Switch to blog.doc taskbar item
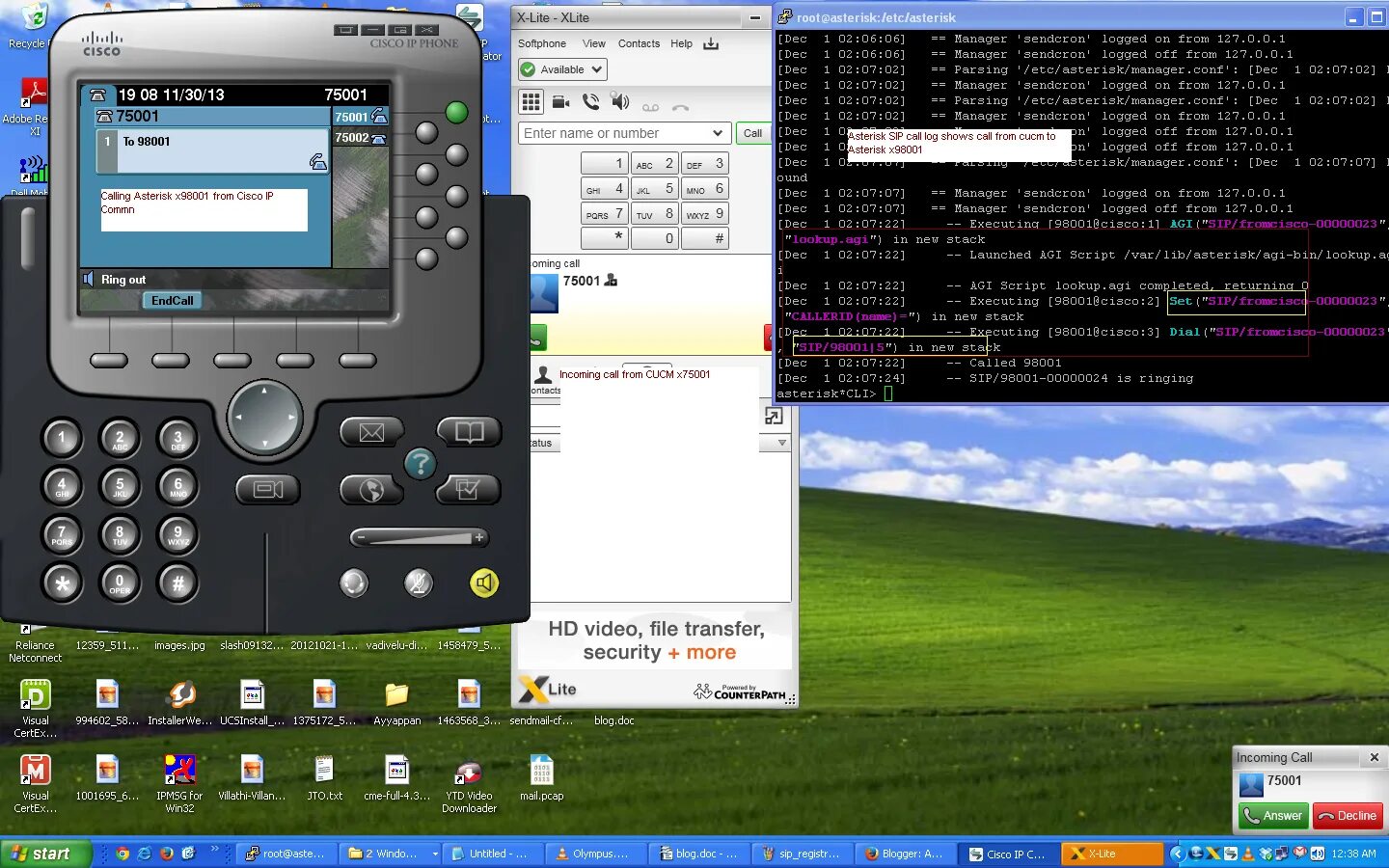 699,854
